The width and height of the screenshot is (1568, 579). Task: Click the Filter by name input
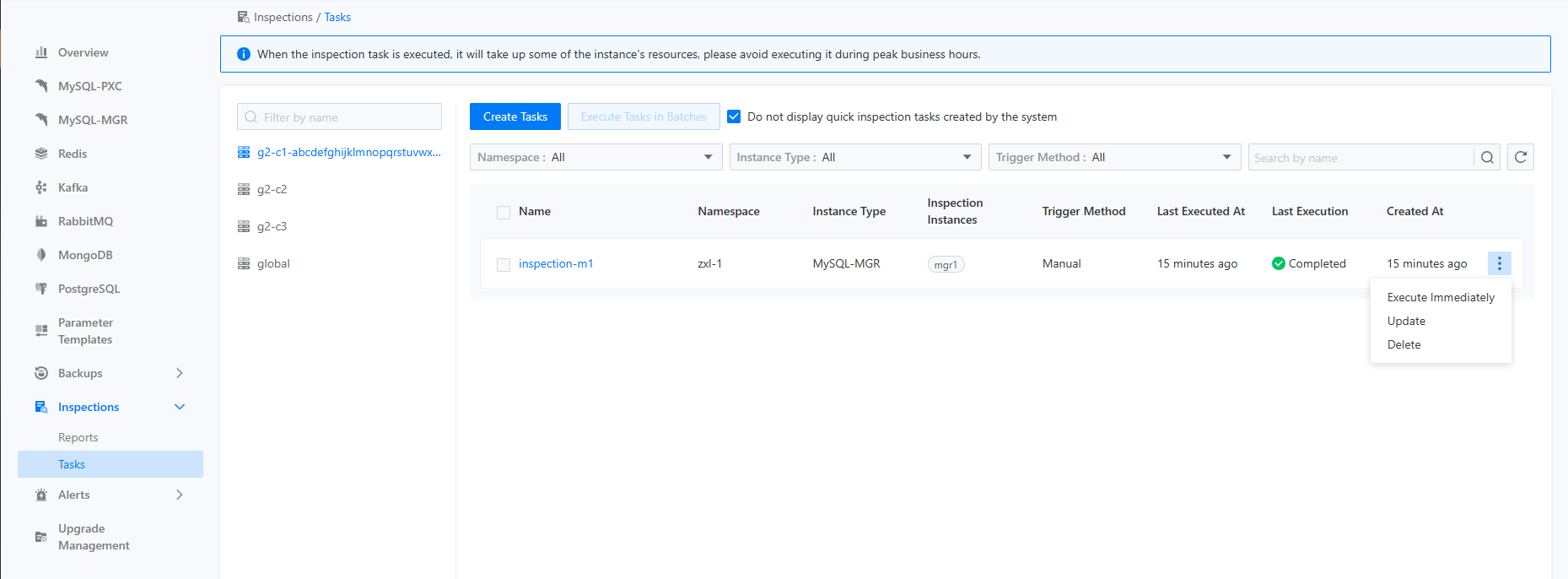coord(348,117)
